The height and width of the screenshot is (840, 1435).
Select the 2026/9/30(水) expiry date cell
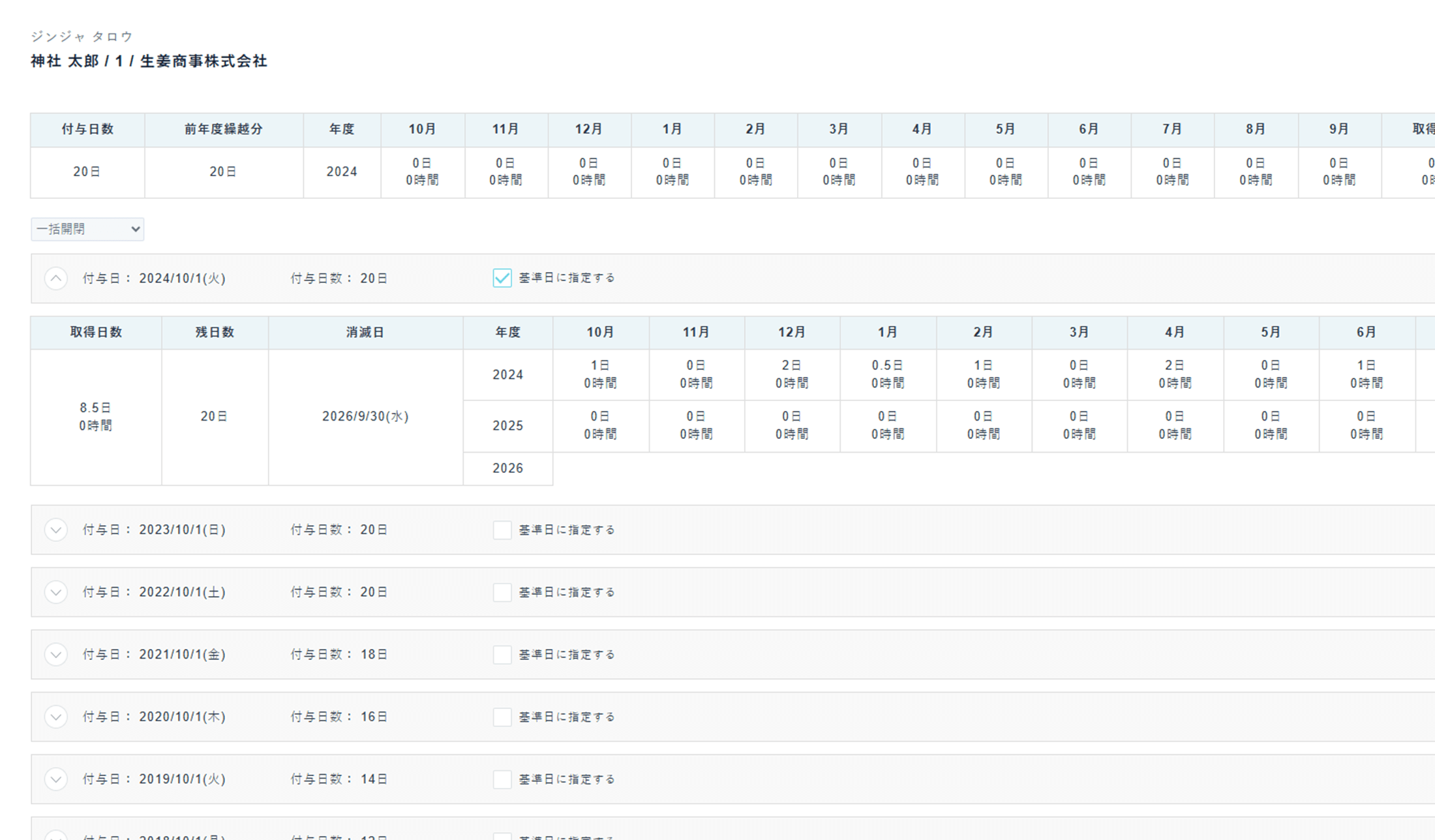coord(365,416)
